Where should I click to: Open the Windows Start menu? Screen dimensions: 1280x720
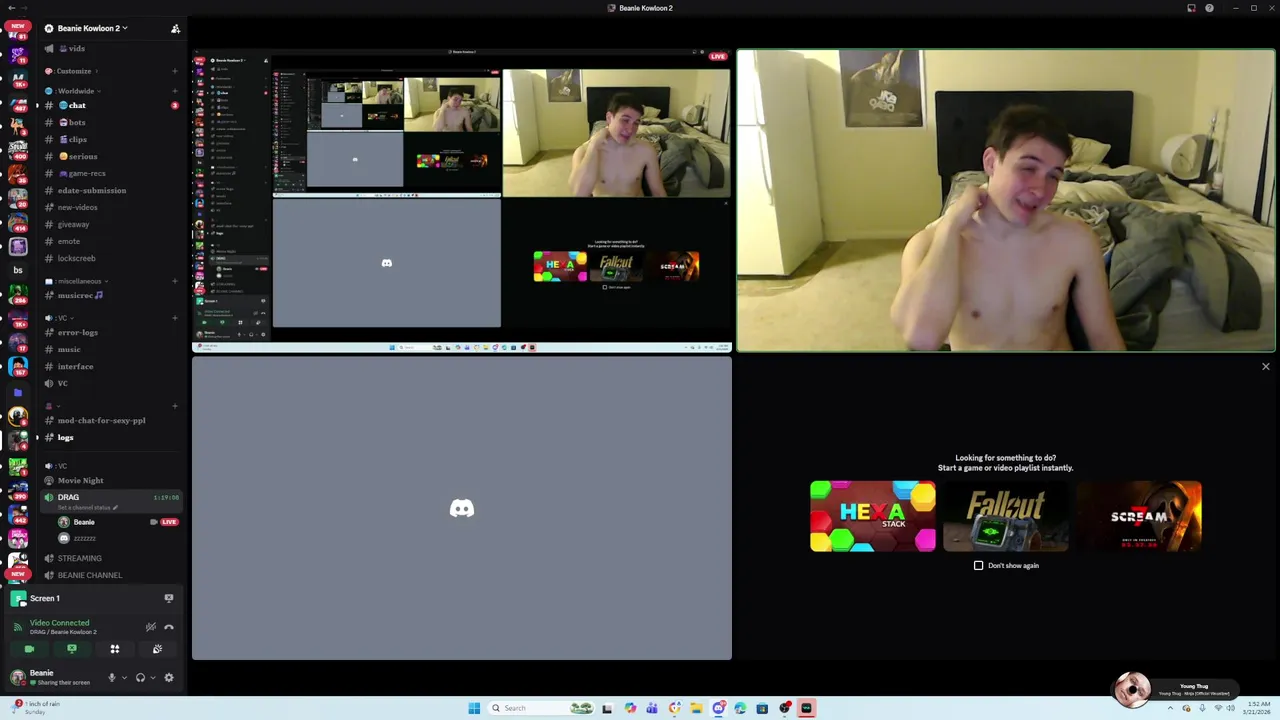coord(474,708)
